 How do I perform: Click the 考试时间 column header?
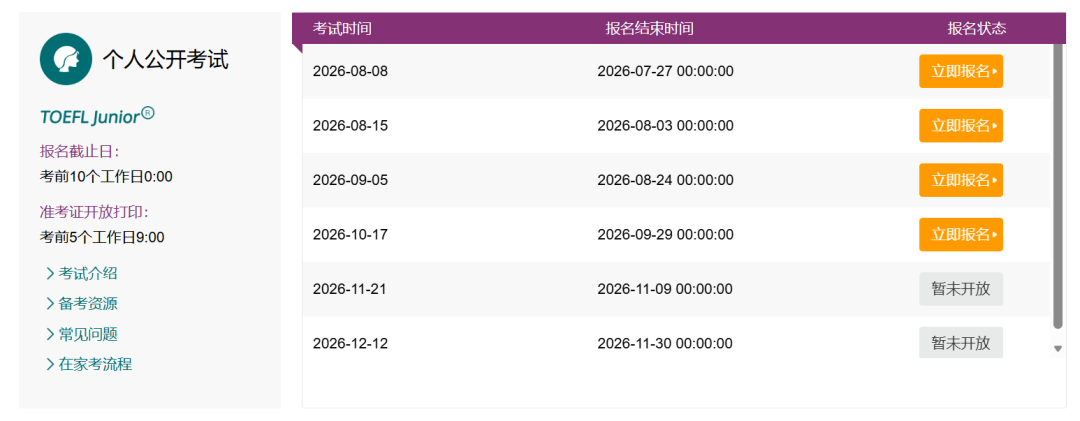tap(342, 28)
